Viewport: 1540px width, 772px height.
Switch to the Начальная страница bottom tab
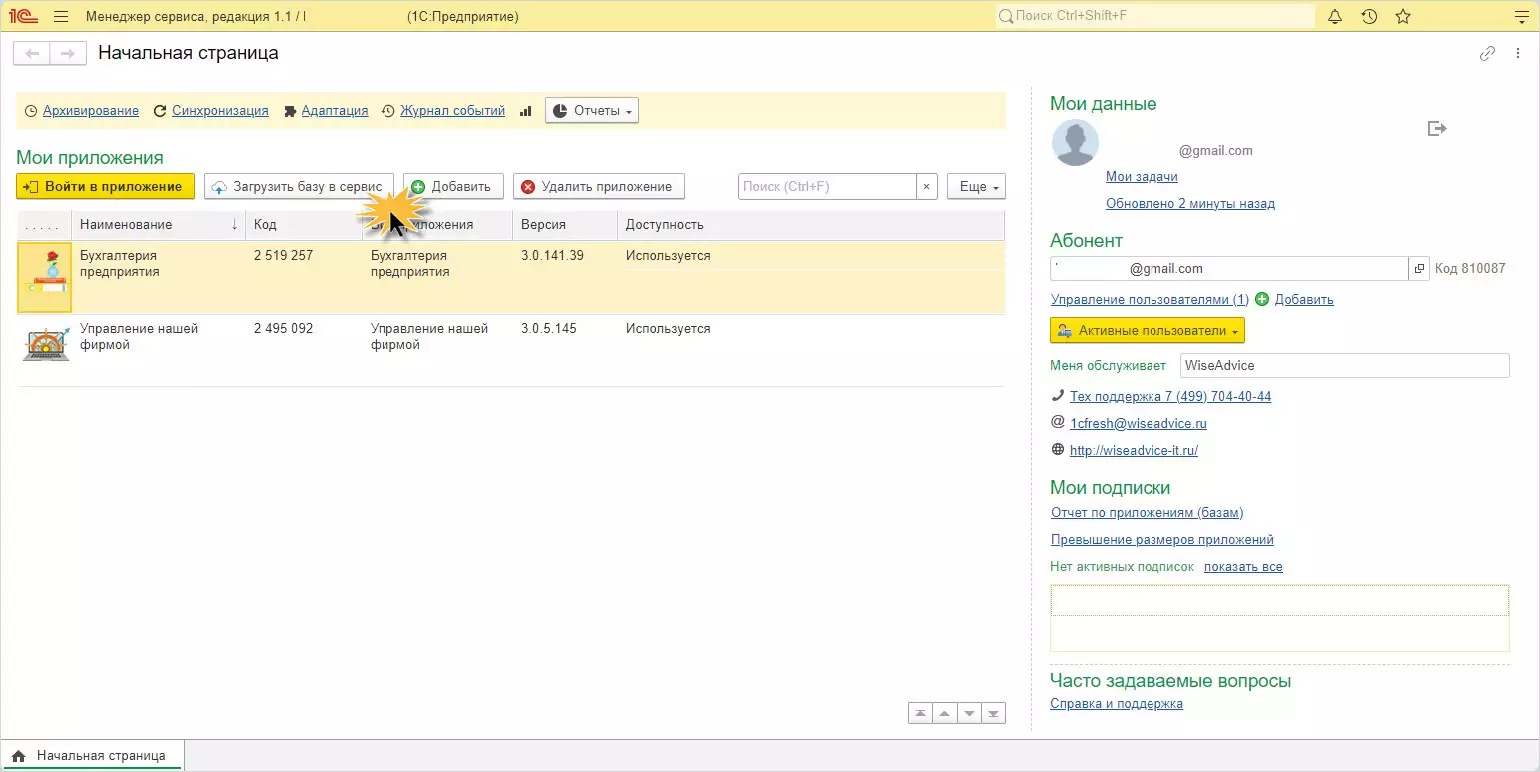[91, 756]
